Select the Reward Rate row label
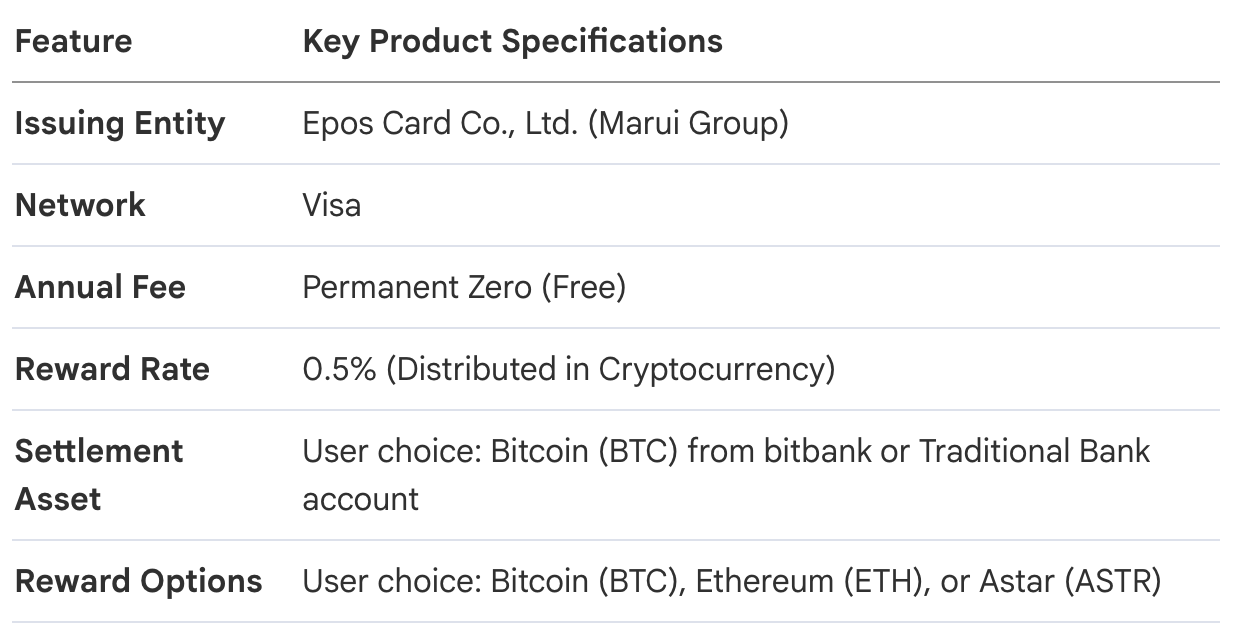Image resolution: width=1233 pixels, height=638 pixels. tap(112, 369)
